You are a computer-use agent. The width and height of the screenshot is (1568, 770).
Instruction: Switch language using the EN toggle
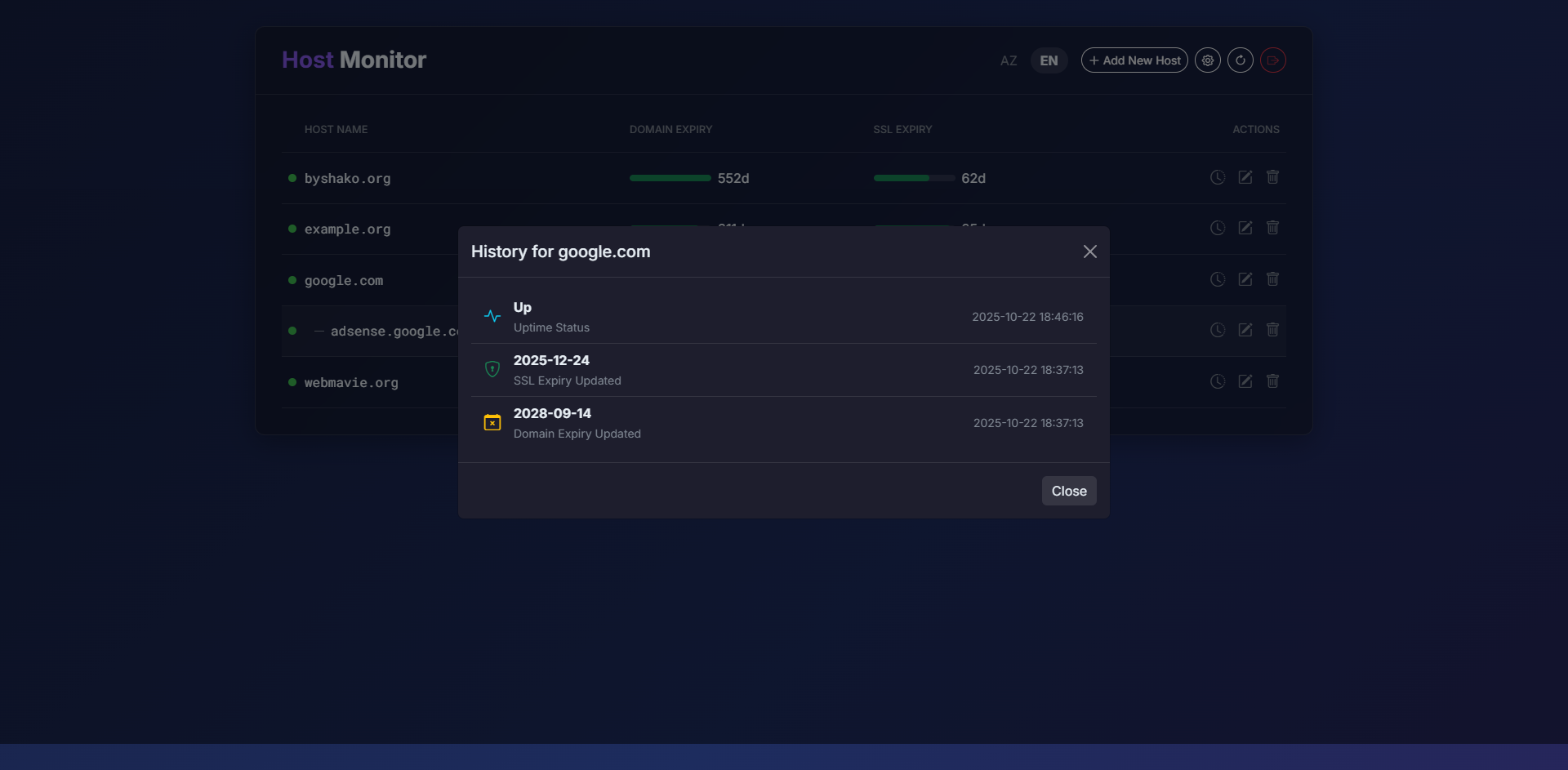[1049, 60]
